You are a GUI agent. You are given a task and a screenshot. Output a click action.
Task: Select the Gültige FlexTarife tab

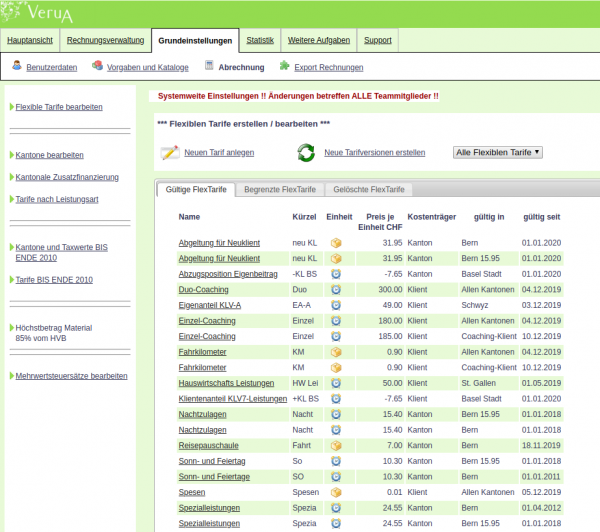196,189
